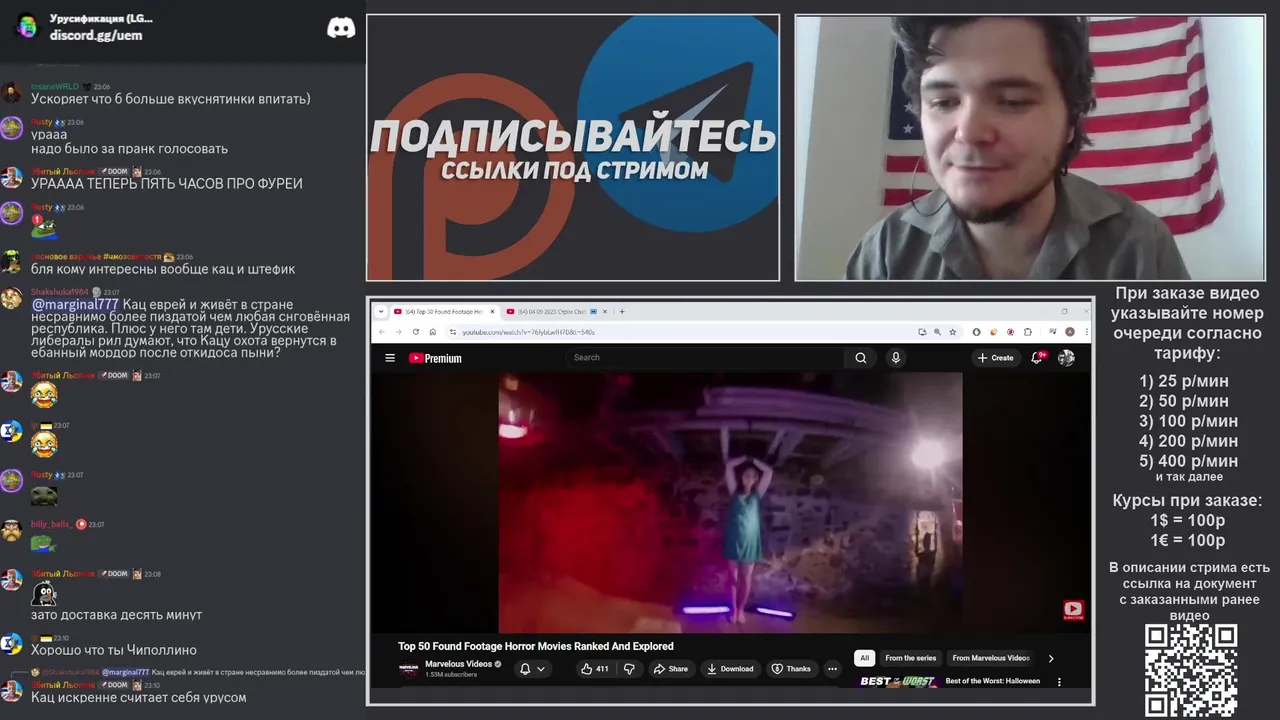Select the All filter chip

(x=864, y=658)
